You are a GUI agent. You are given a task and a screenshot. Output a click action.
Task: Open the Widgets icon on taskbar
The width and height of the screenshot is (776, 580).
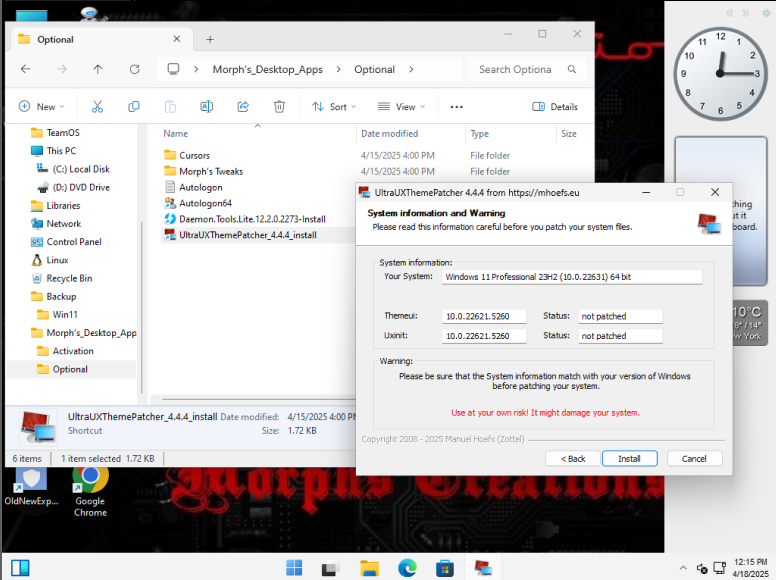[x=20, y=568]
